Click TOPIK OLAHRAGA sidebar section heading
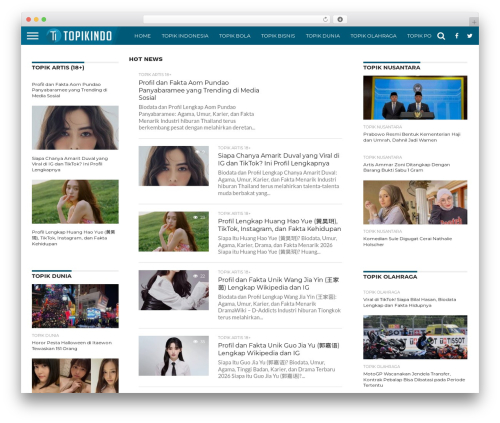The height and width of the screenshot is (423, 500). [390, 277]
